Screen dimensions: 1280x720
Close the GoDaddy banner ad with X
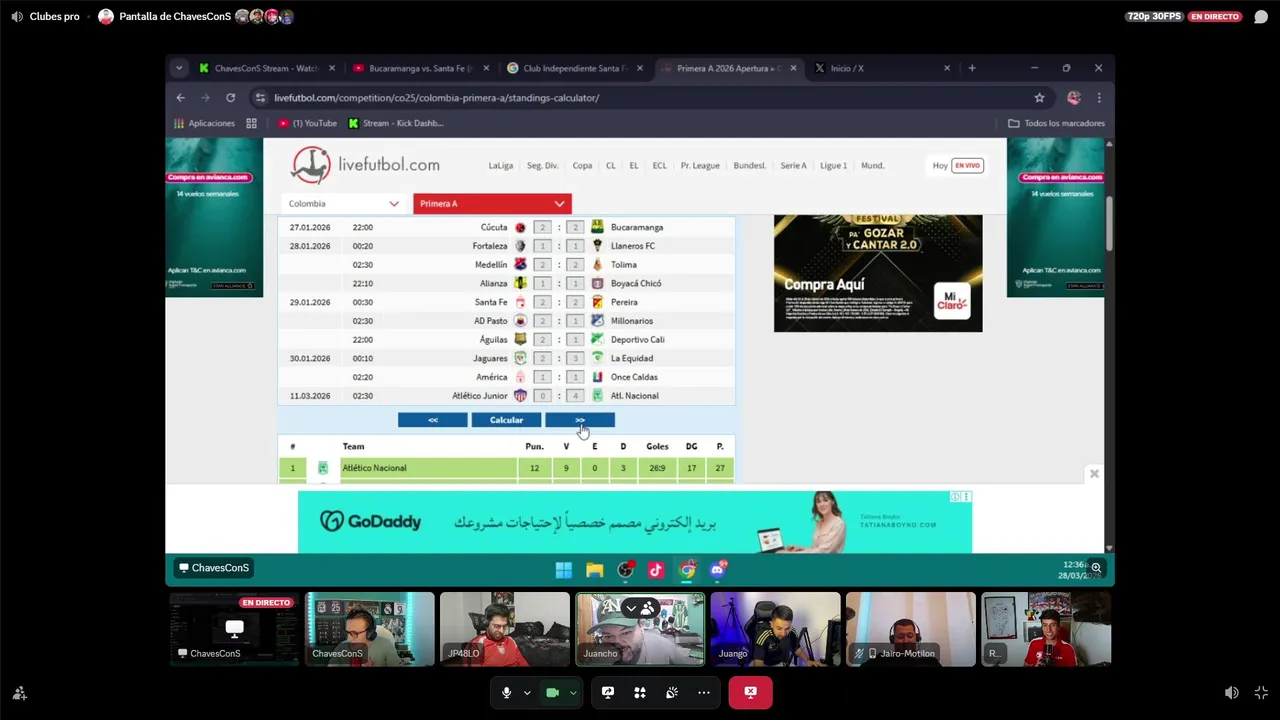click(1094, 474)
